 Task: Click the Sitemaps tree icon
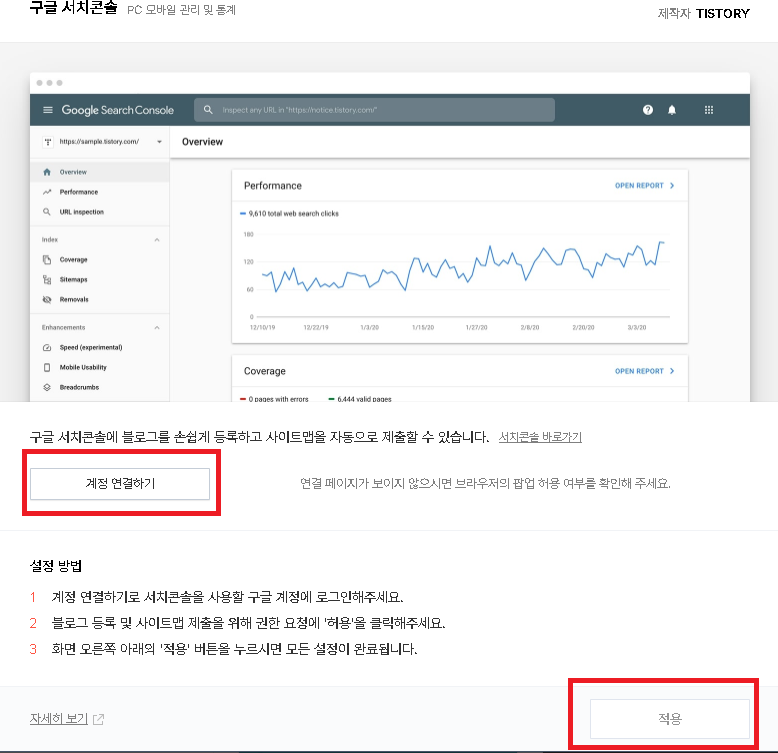(47, 280)
